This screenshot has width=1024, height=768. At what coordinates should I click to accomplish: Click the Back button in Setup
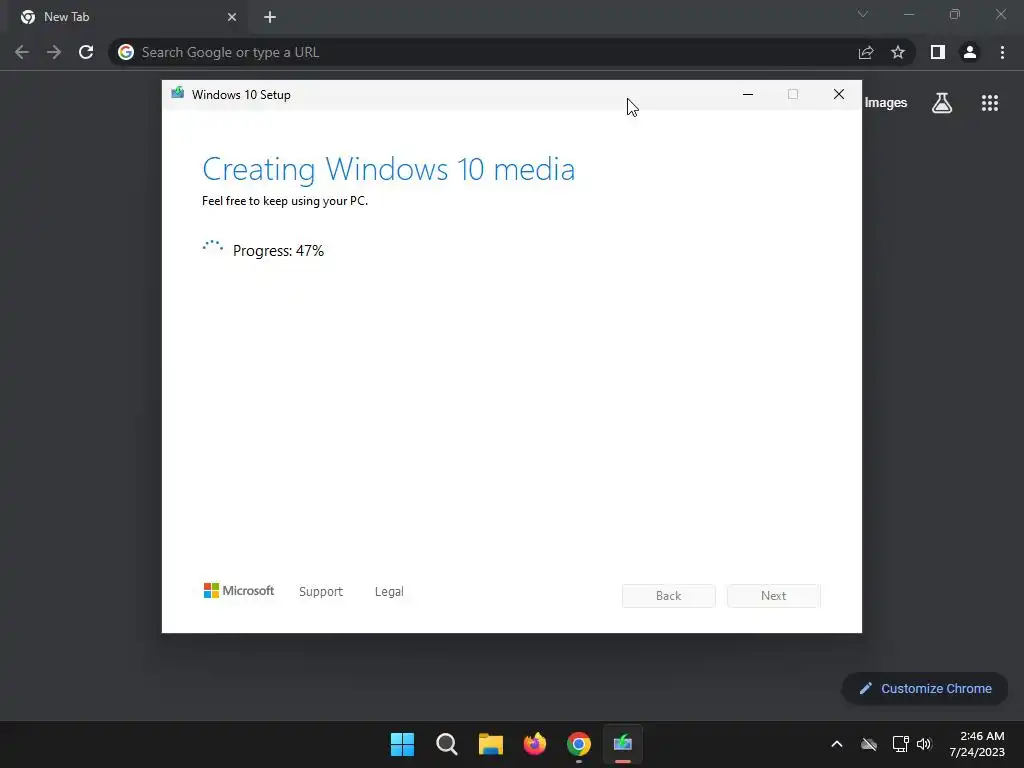point(669,596)
